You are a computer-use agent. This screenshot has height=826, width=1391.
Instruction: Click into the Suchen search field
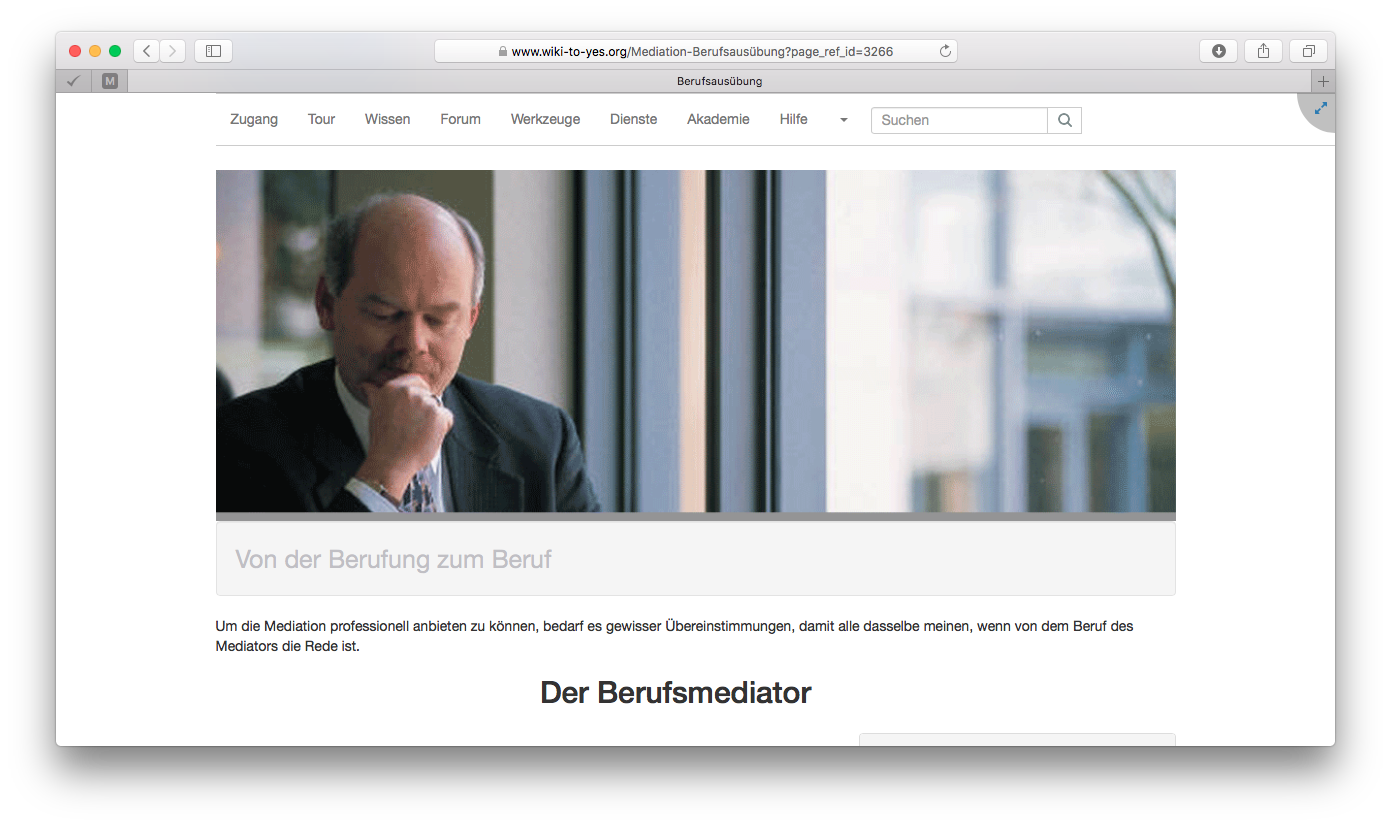pyautogui.click(x=958, y=120)
